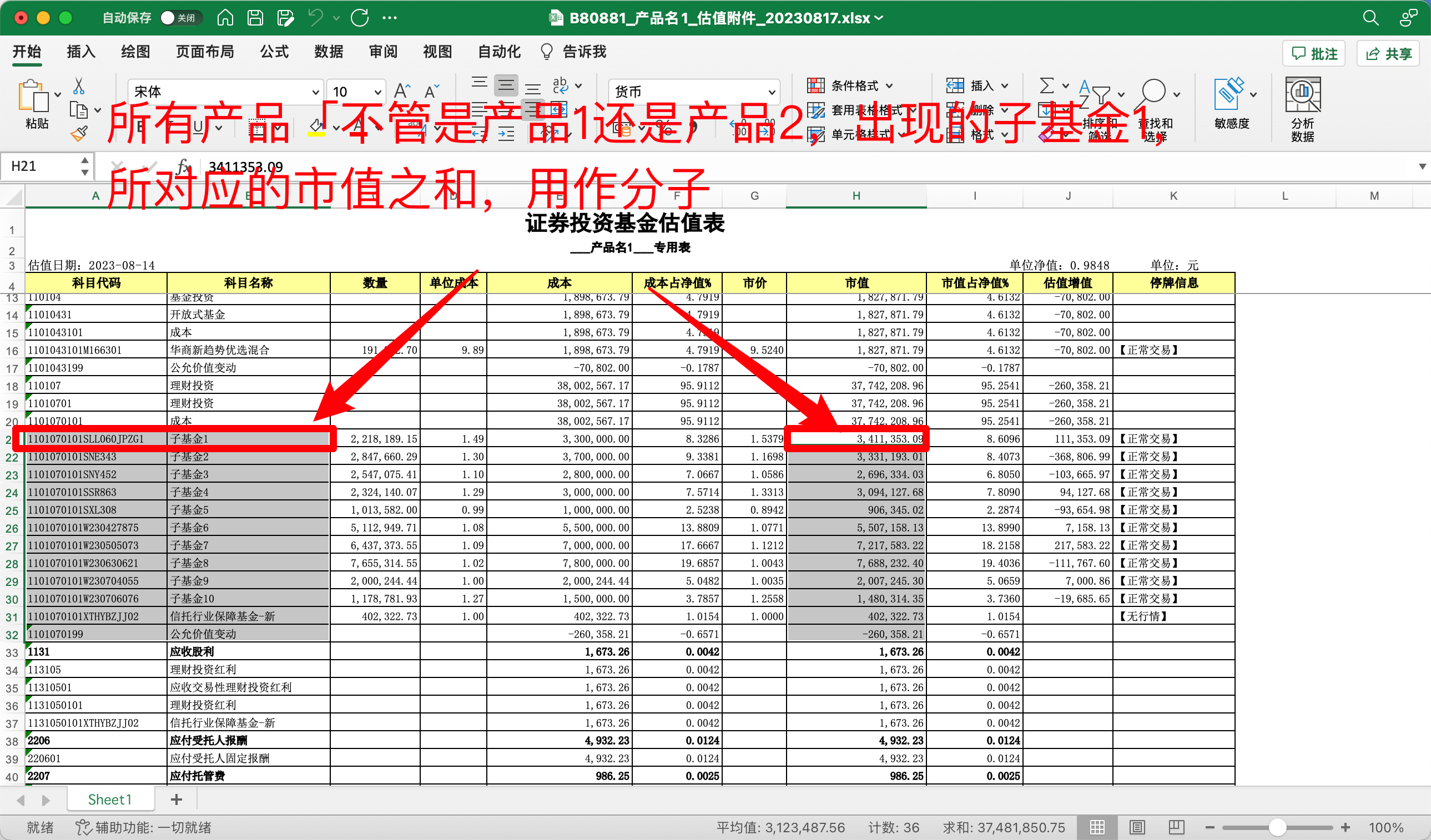Viewport: 1431px width, 840px height.
Task: Click cell 信托行业保障基金-新 in row 31
Action: click(249, 616)
